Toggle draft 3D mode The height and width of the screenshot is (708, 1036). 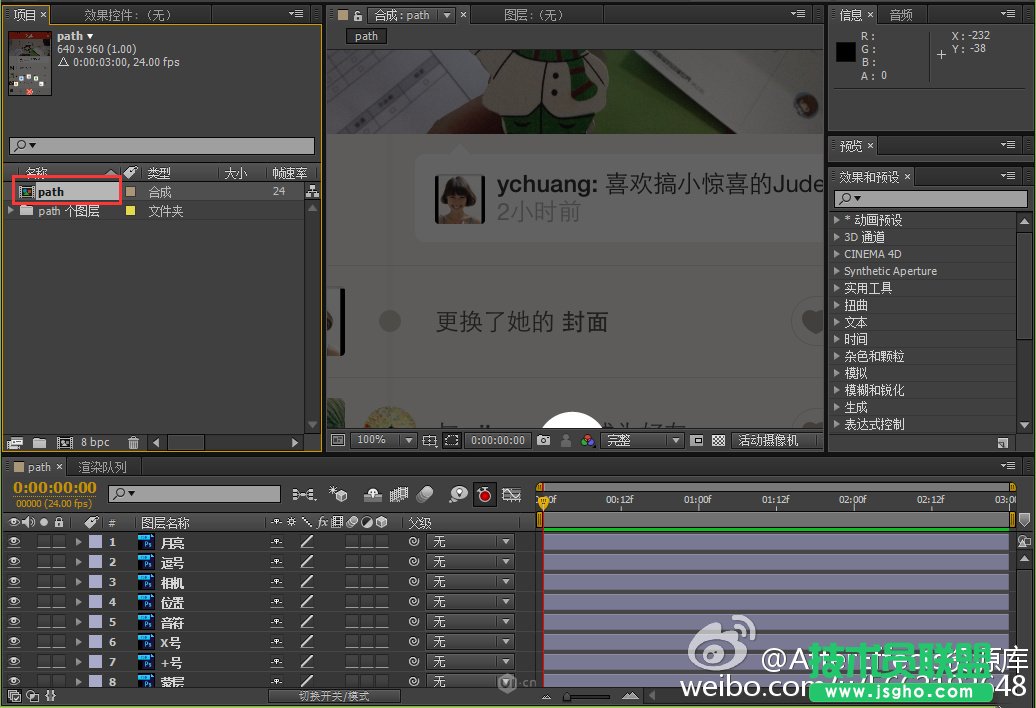tap(339, 493)
